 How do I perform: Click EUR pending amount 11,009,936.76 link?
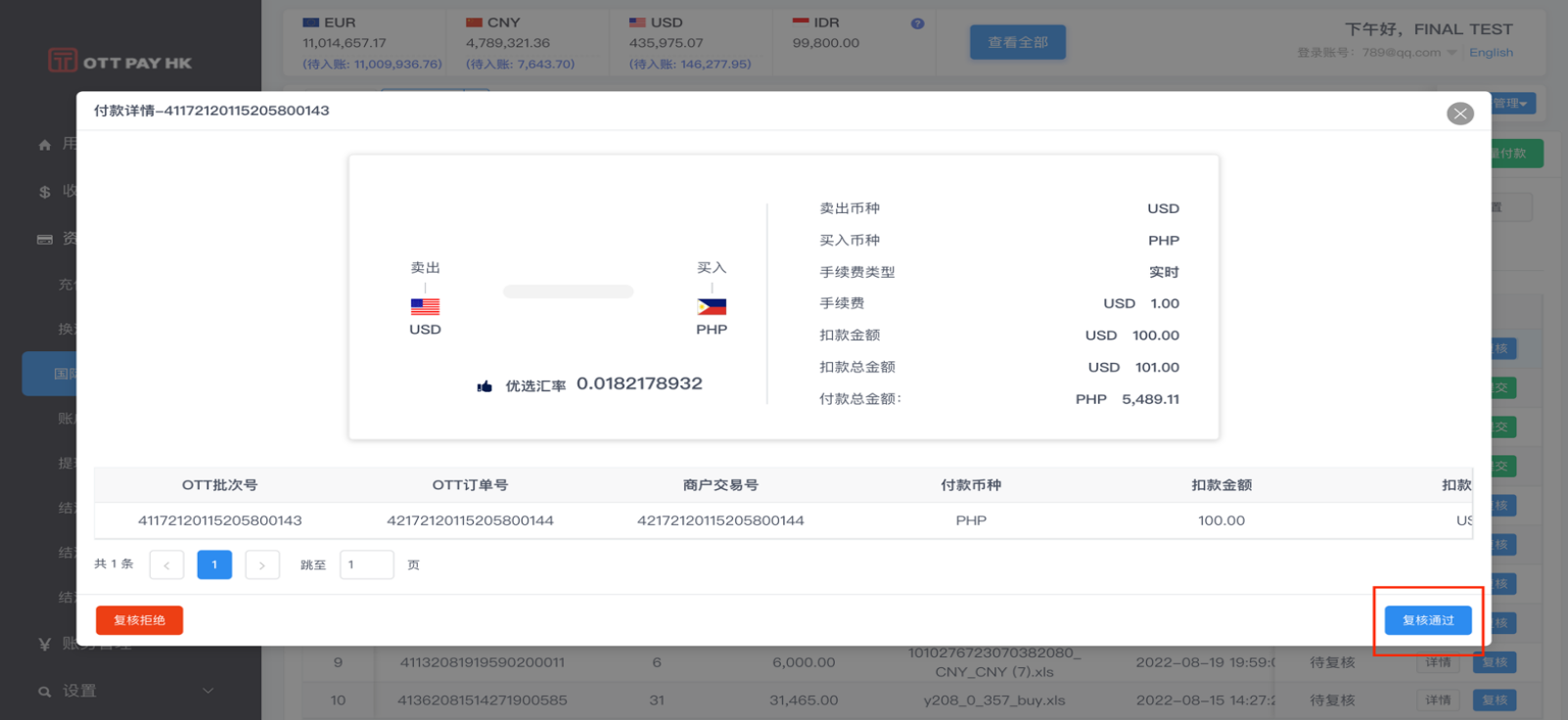[x=373, y=65]
